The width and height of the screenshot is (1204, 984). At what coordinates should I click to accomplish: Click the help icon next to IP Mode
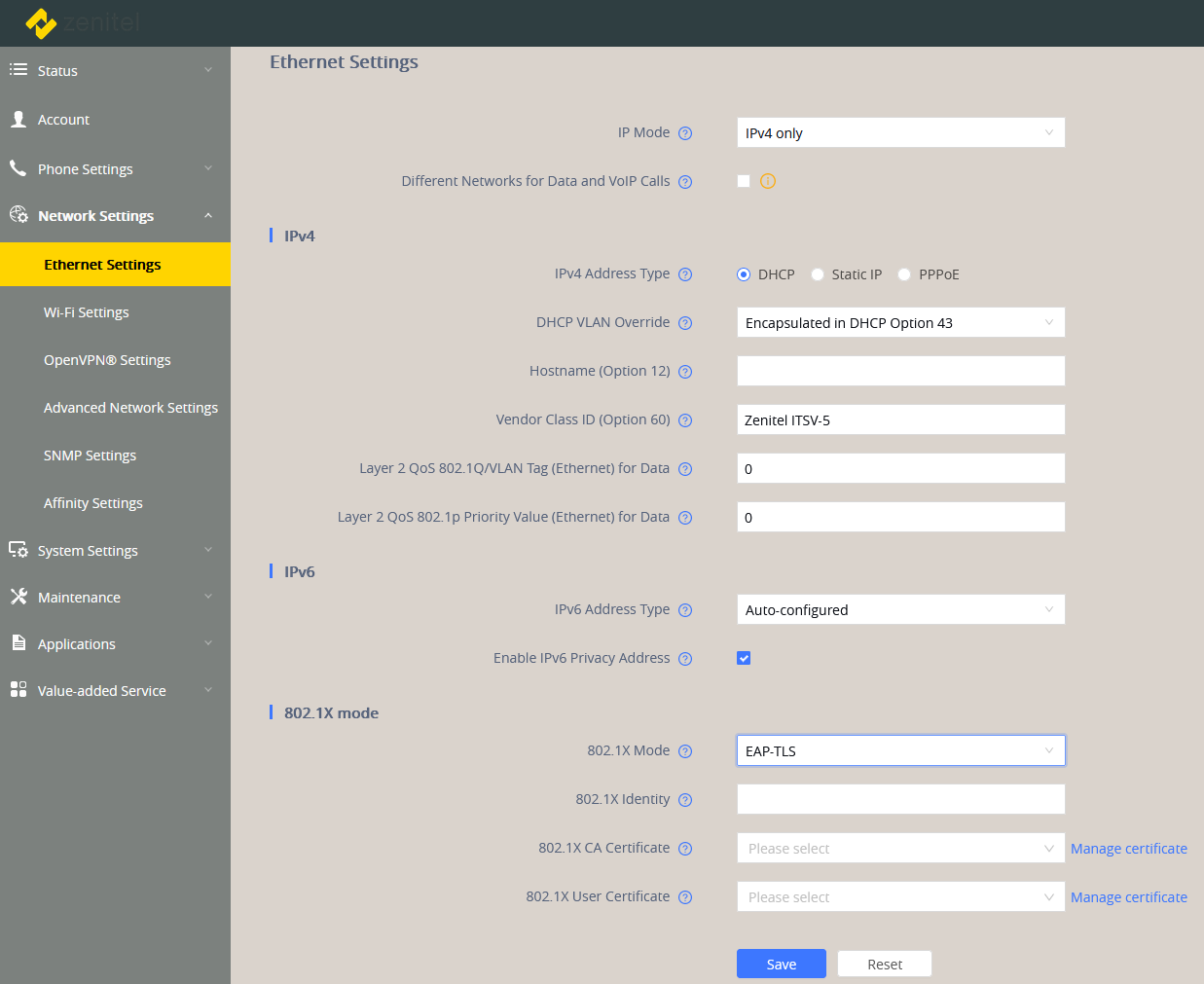point(685,133)
